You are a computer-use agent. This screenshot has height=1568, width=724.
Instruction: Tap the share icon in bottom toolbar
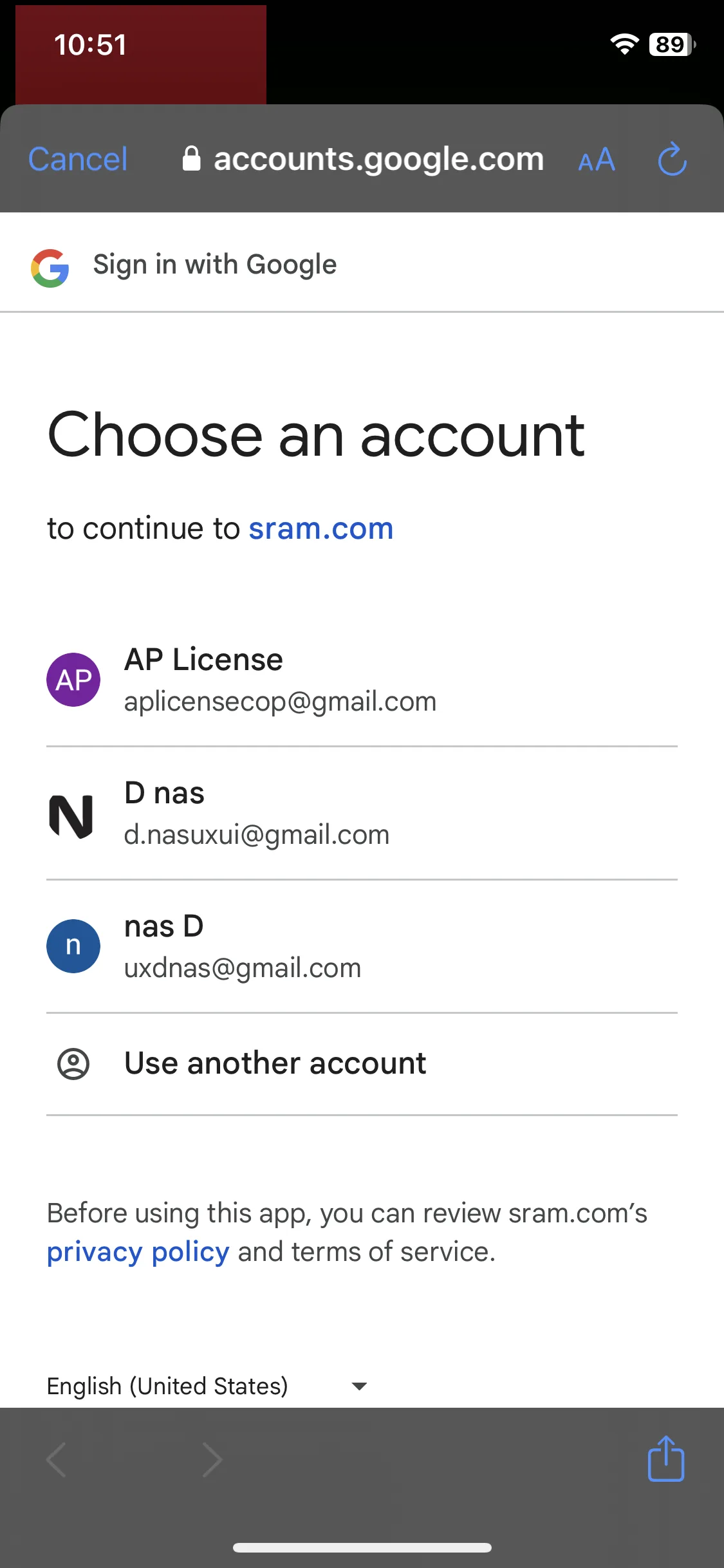click(x=665, y=1458)
